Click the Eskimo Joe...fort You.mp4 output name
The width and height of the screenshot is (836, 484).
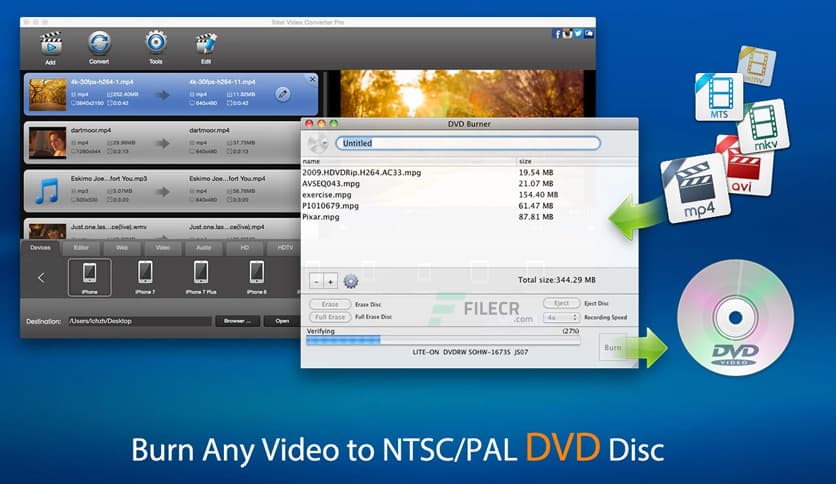[227, 179]
